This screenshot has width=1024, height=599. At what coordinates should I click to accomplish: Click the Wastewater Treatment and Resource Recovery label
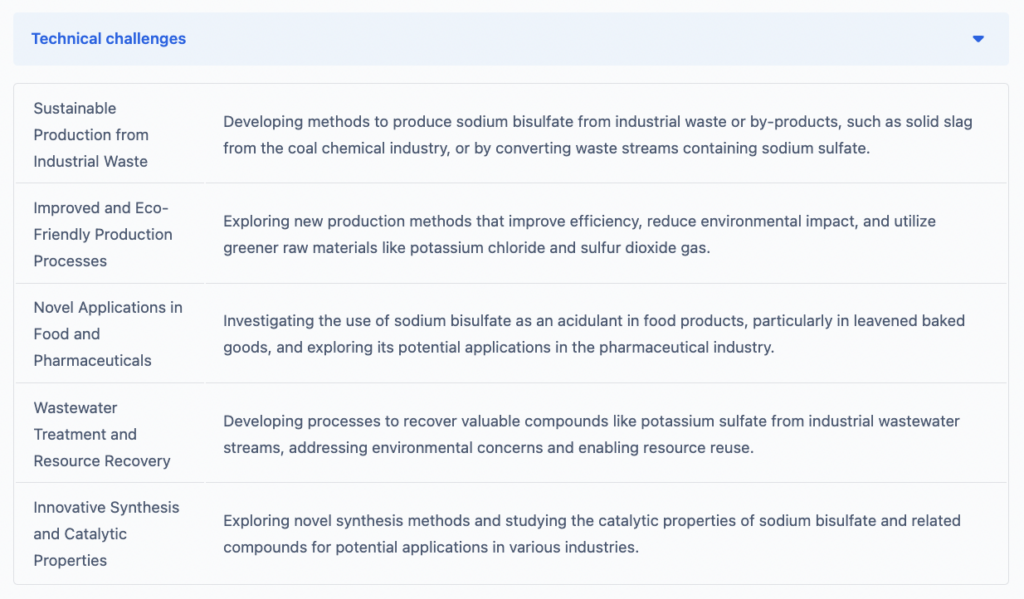click(x=102, y=434)
